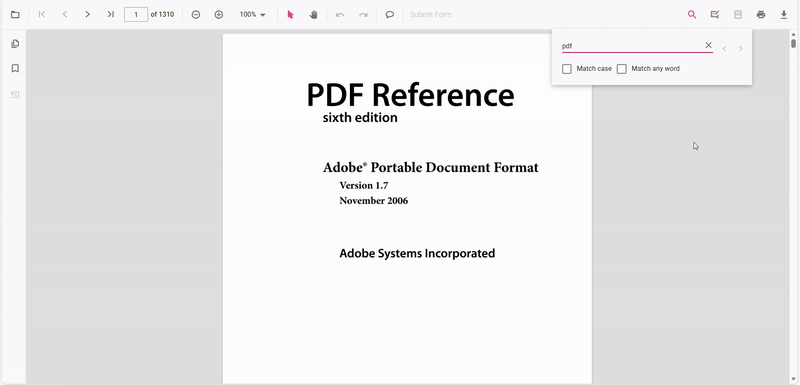Go to the previous page
This screenshot has height=385, width=800.
tap(65, 14)
